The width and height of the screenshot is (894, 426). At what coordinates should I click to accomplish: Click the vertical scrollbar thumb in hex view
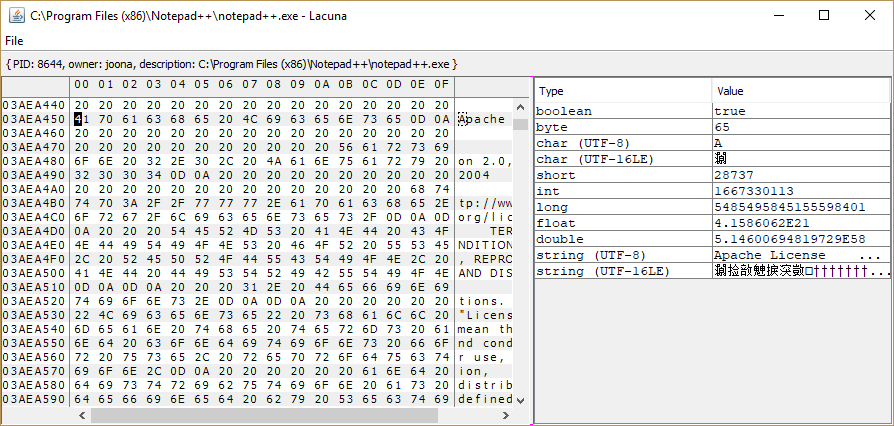520,123
